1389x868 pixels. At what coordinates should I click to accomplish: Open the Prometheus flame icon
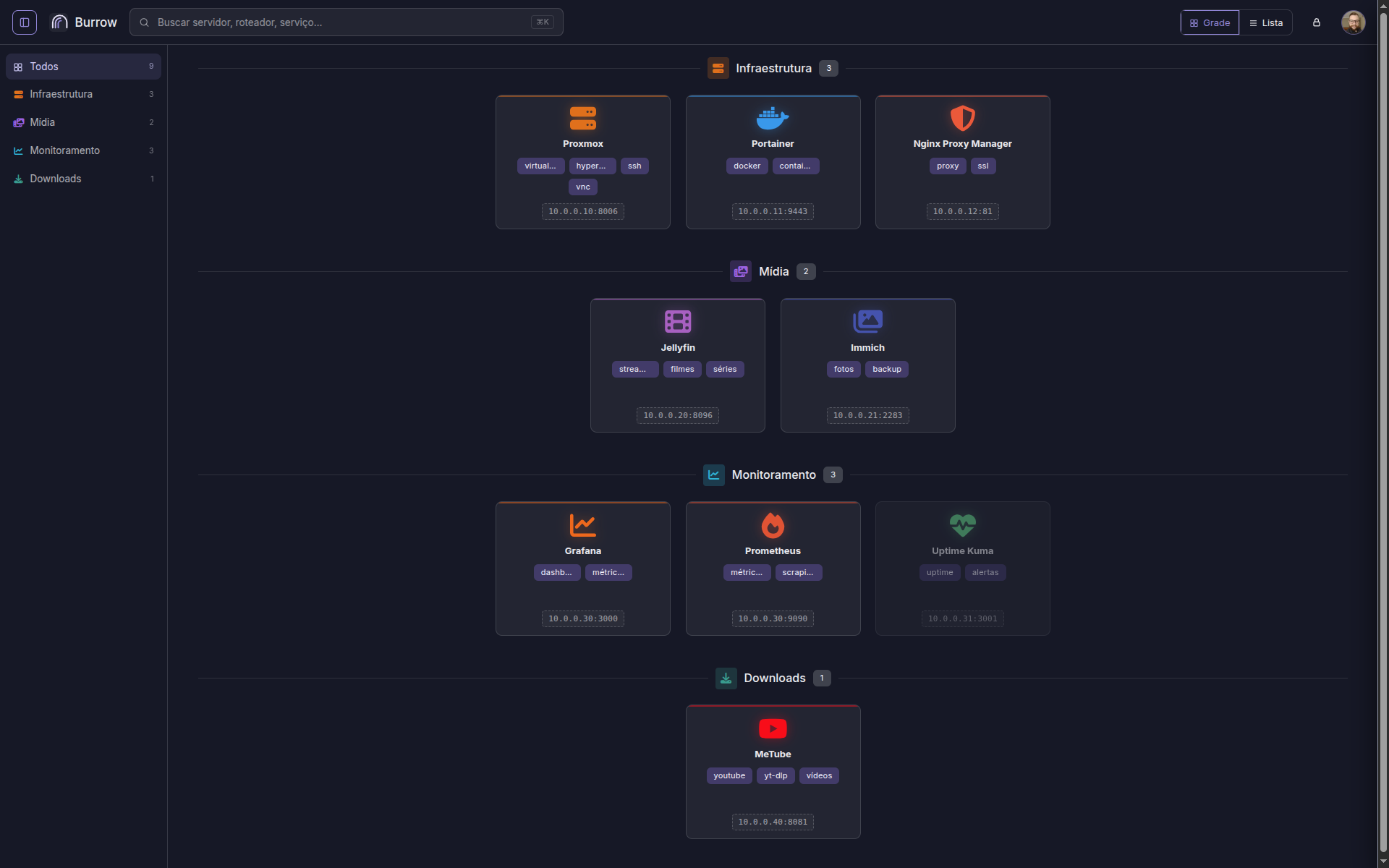click(773, 525)
